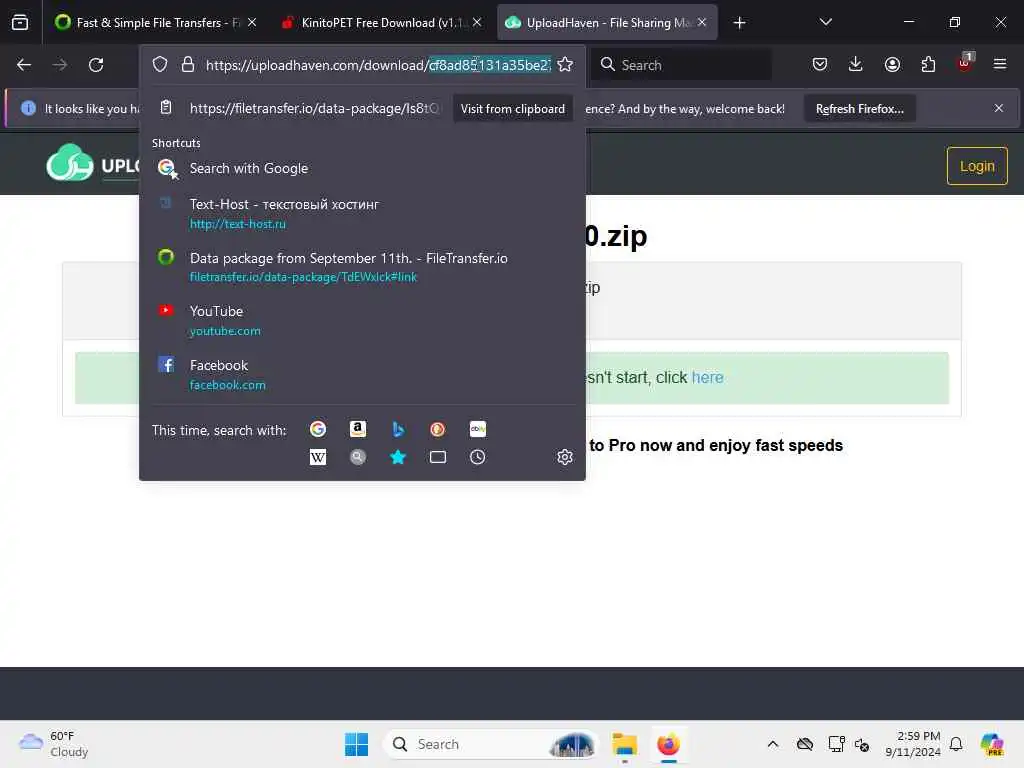Click the clipboard icon in suggestion row
Screen dimensions: 1024x768
(x=166, y=108)
